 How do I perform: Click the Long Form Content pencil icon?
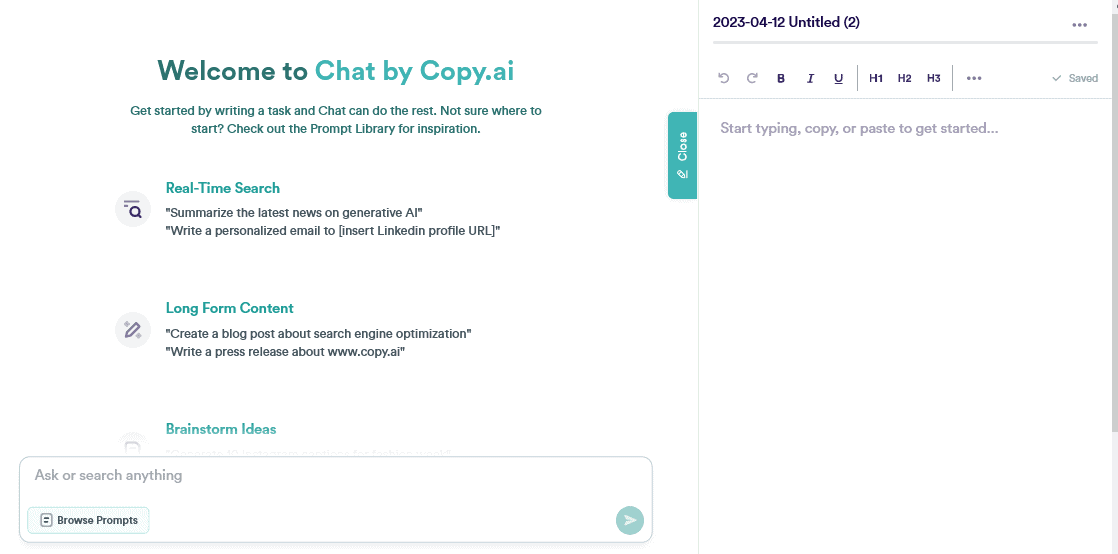pos(132,329)
